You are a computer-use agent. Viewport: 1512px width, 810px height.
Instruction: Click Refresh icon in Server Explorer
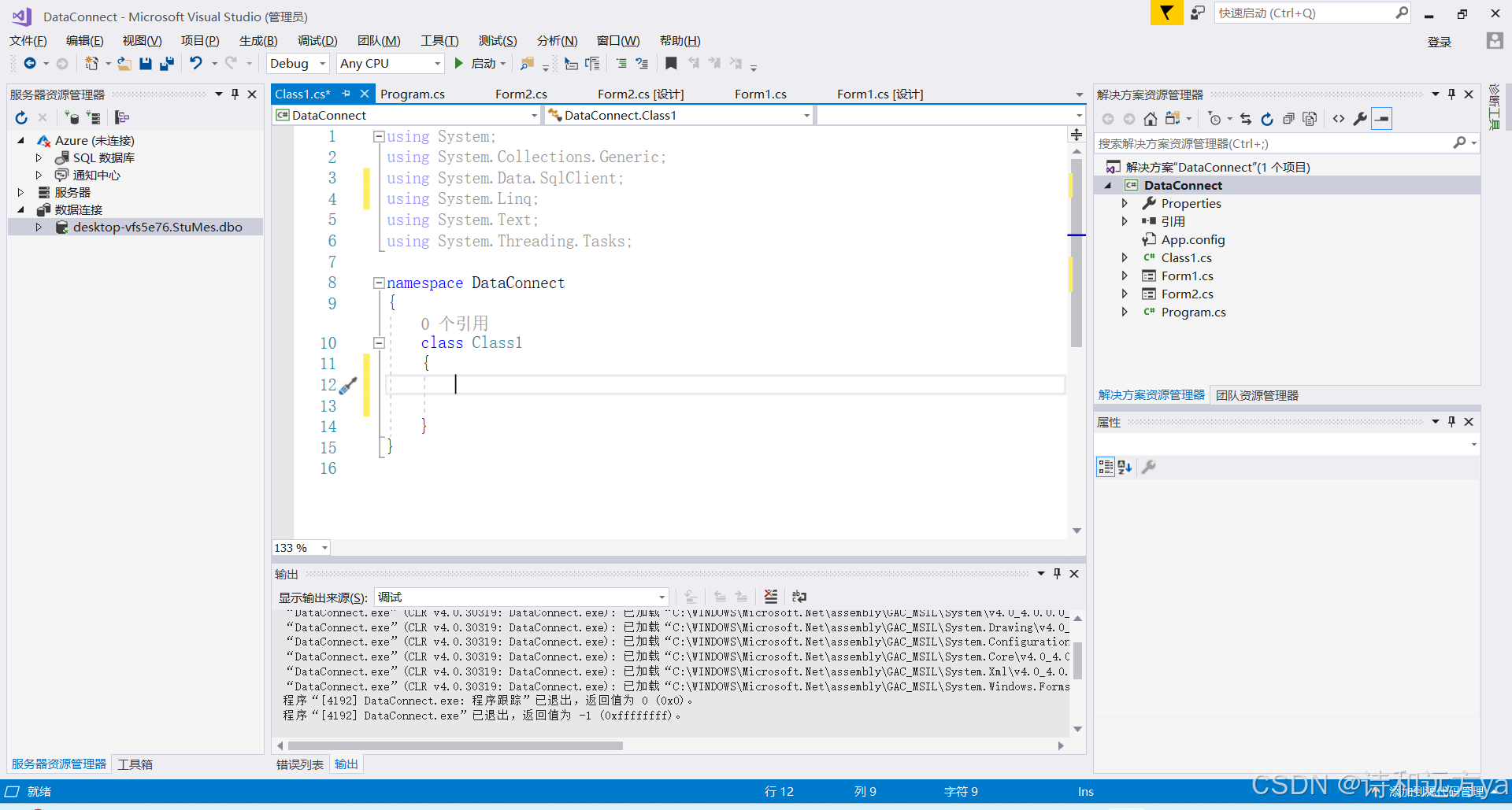21,117
